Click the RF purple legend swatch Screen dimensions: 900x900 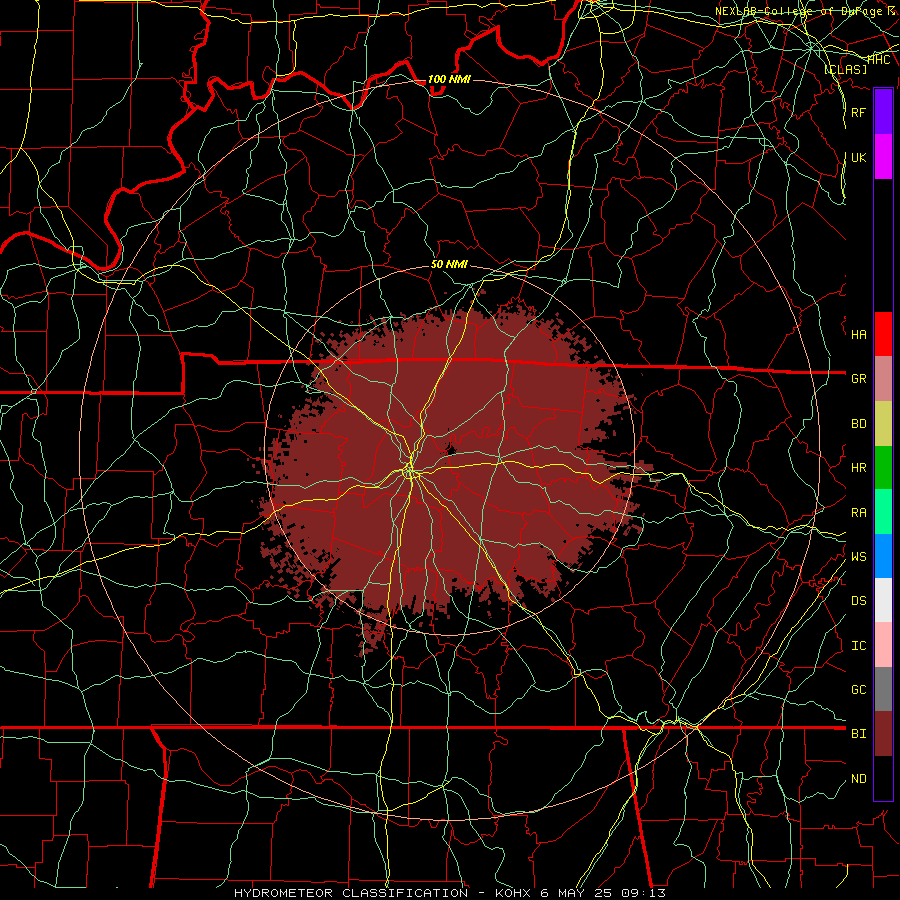pyautogui.click(x=883, y=112)
